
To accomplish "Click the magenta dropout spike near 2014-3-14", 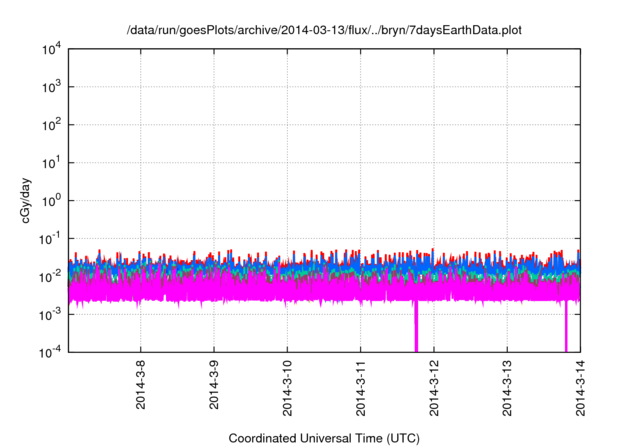I will 566,326.
